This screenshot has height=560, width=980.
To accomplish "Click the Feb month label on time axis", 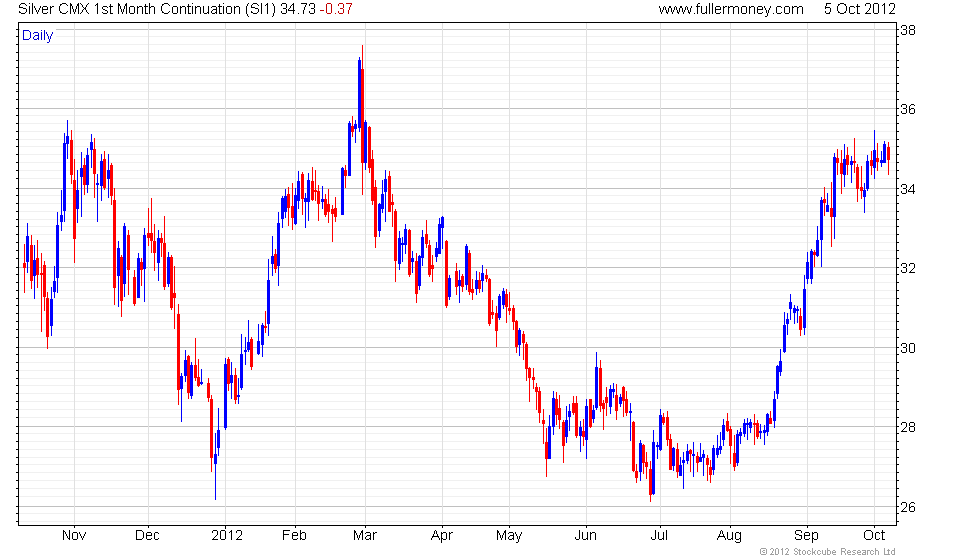I will [x=294, y=536].
